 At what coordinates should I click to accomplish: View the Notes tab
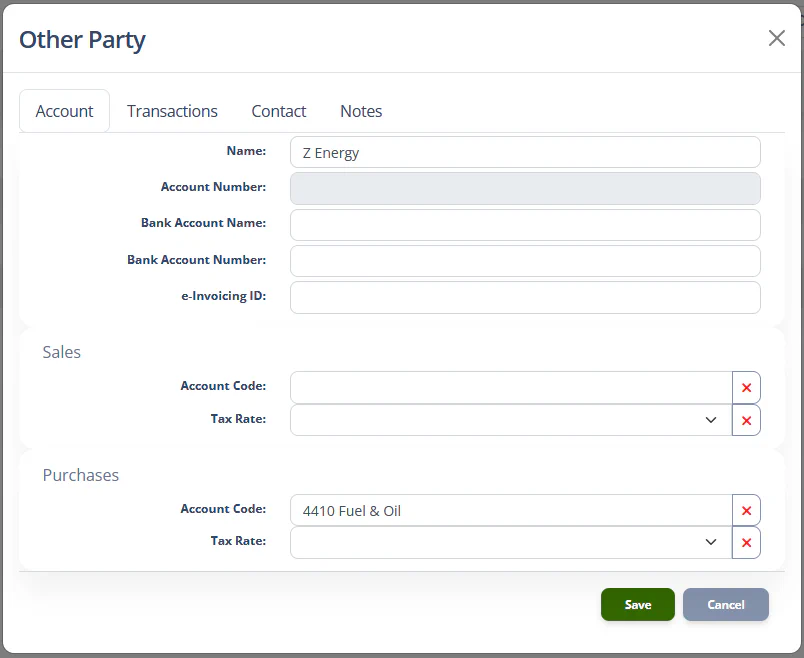pyautogui.click(x=361, y=111)
